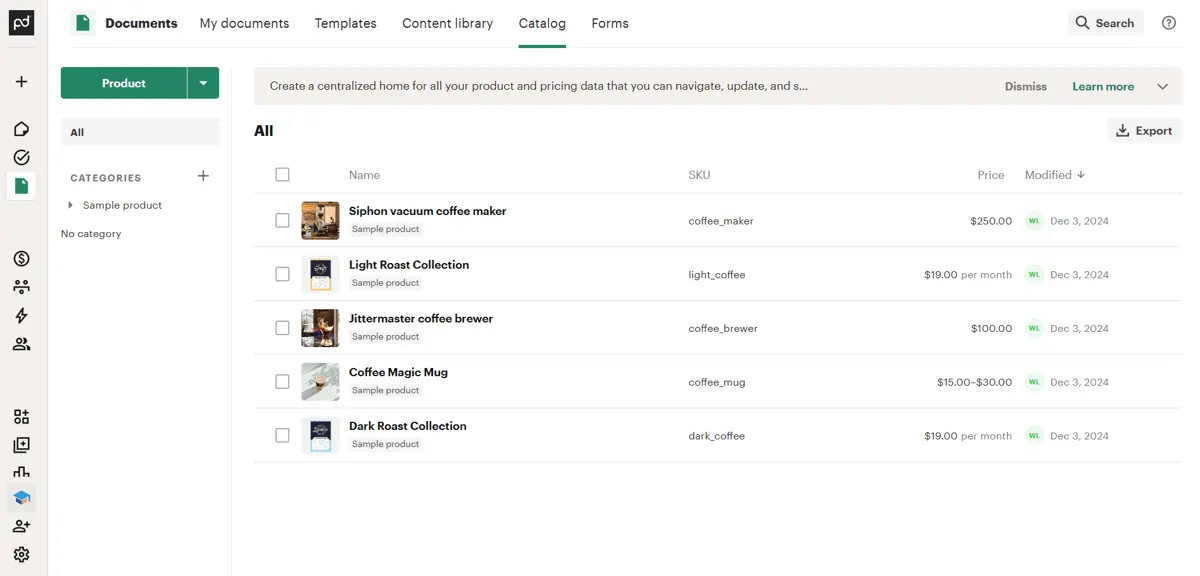Open the org-chart people icon in sidebar
The height and width of the screenshot is (576, 1200).
pyautogui.click(x=21, y=287)
